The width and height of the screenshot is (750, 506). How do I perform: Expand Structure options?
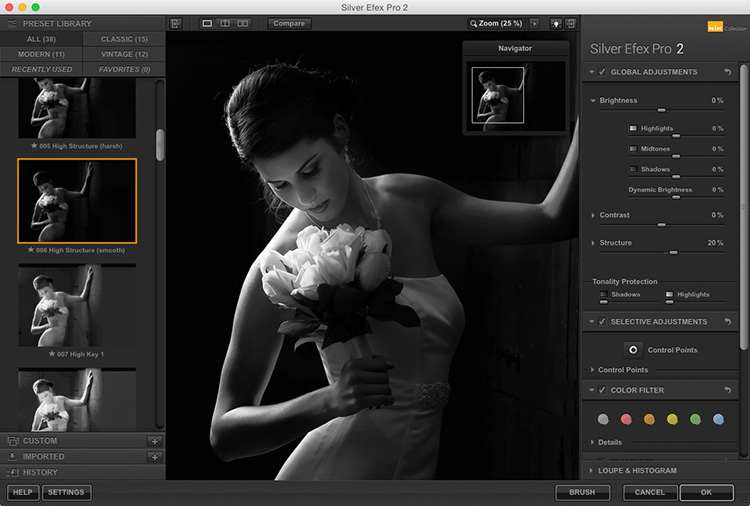(x=593, y=243)
